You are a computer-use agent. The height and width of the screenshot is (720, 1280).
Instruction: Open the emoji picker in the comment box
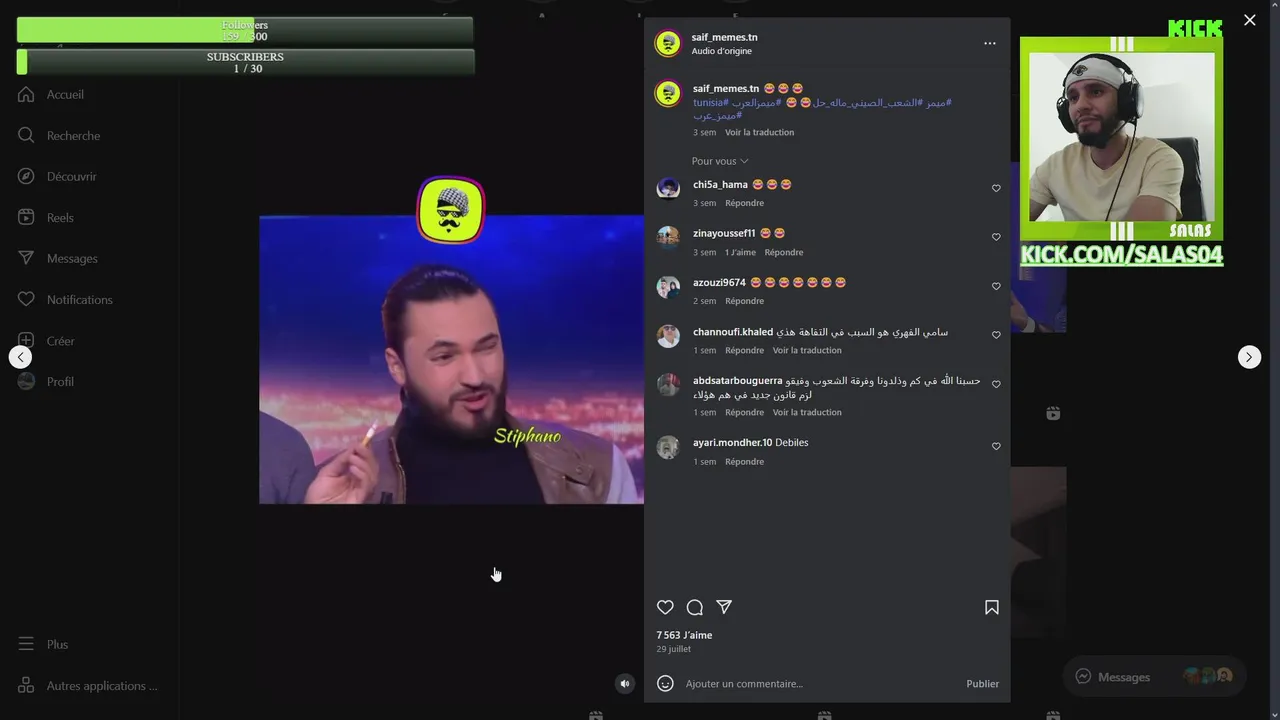[x=665, y=683]
